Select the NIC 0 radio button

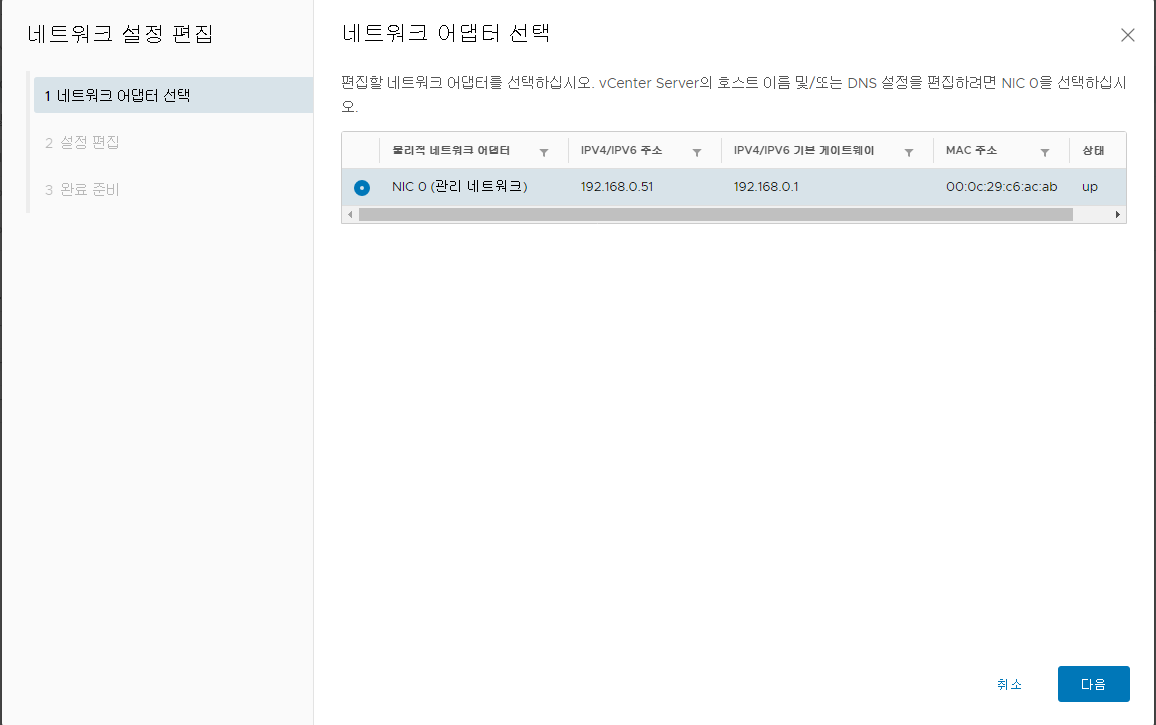point(361,187)
